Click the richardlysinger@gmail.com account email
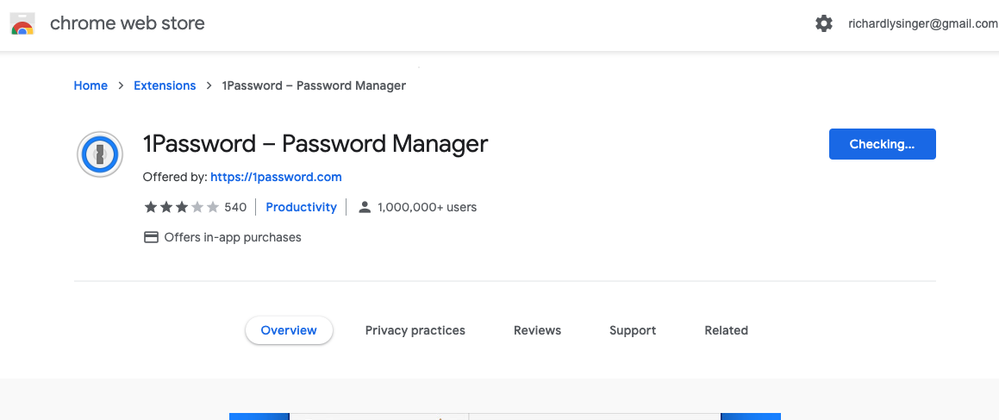 (922, 23)
